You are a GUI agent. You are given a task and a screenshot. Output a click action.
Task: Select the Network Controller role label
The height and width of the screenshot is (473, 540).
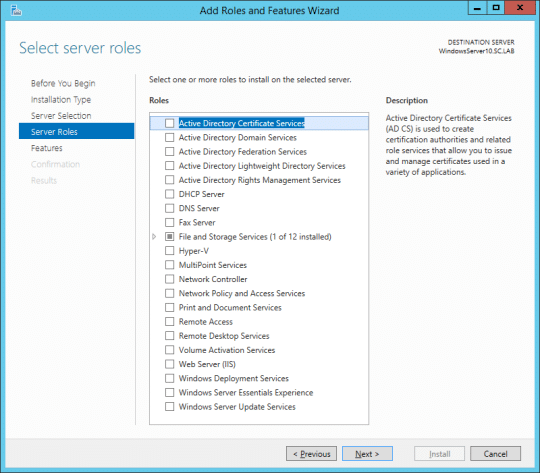coord(213,279)
